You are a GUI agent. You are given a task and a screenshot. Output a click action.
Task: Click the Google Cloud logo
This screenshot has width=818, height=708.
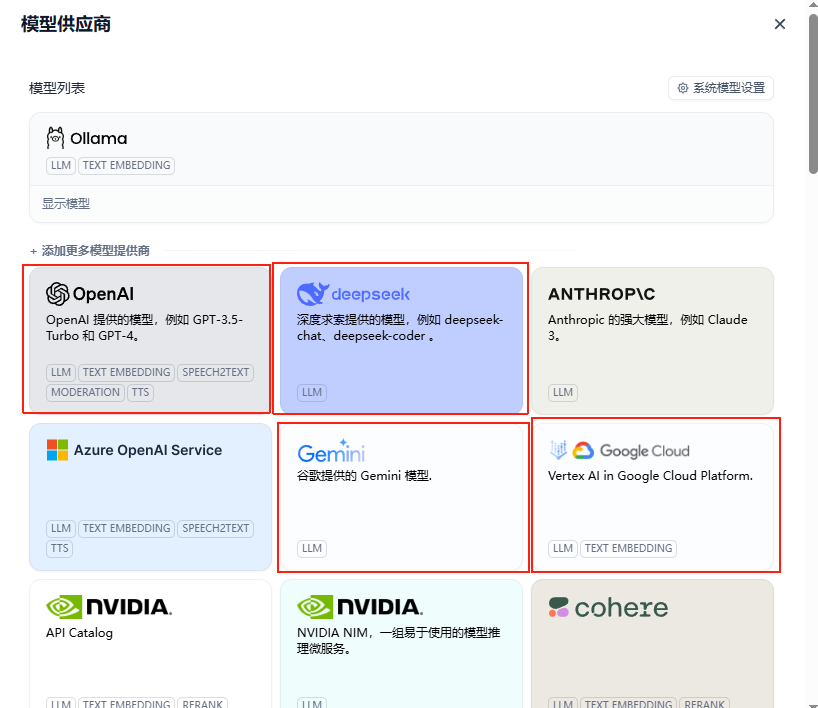point(619,451)
